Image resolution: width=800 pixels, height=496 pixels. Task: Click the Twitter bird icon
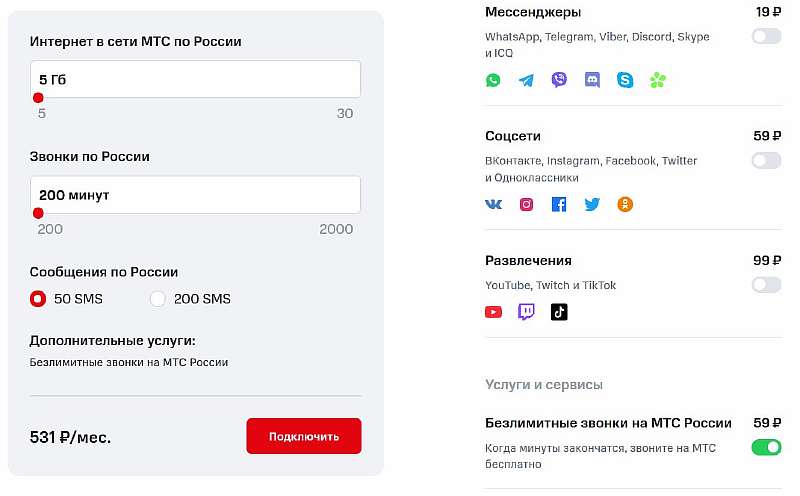coord(592,204)
